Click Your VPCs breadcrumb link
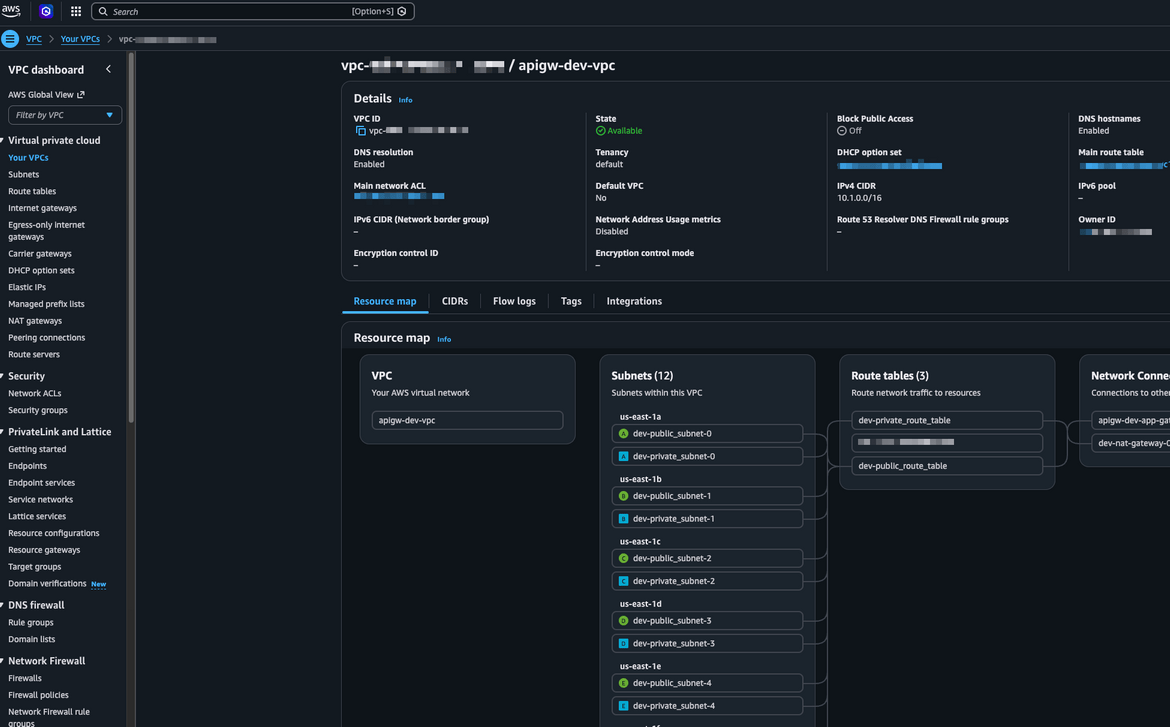Viewport: 1170px width, 727px height. 80,39
